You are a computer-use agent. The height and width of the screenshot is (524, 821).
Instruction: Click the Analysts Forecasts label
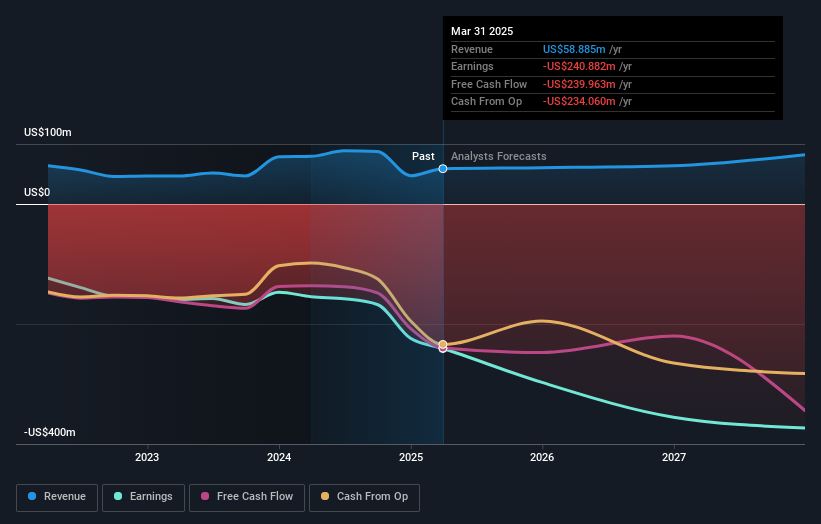498,156
